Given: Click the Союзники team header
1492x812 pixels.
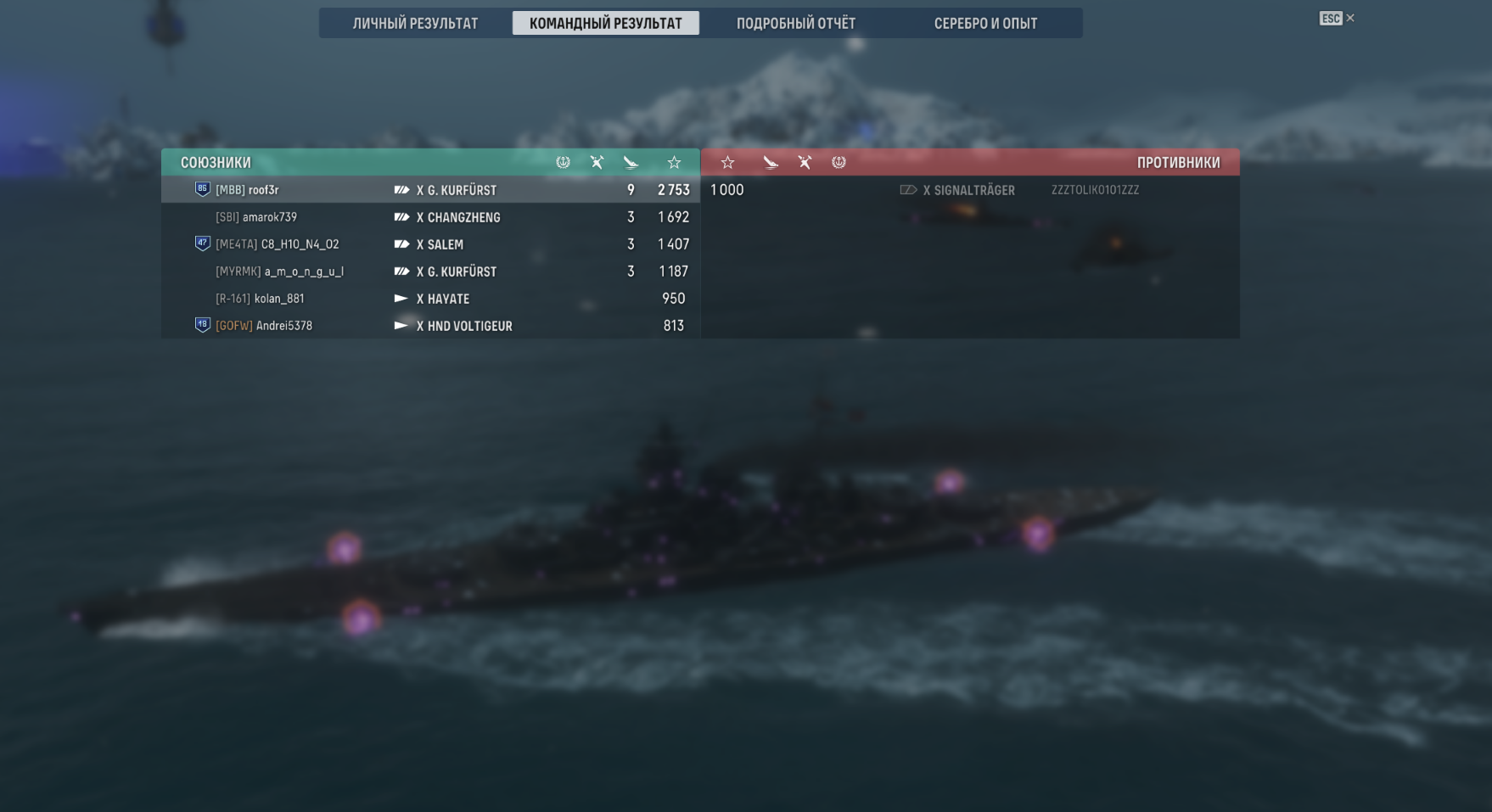Looking at the screenshot, I should pos(216,162).
